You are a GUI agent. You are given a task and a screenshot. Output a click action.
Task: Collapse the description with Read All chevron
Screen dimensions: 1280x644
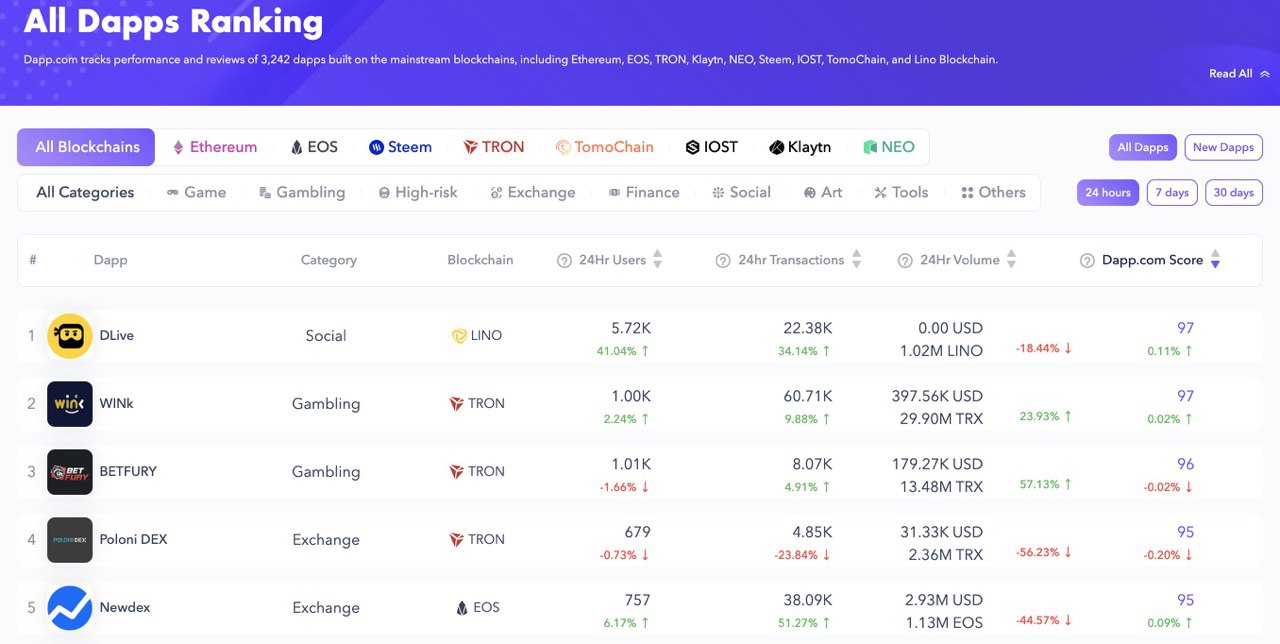tap(1265, 74)
